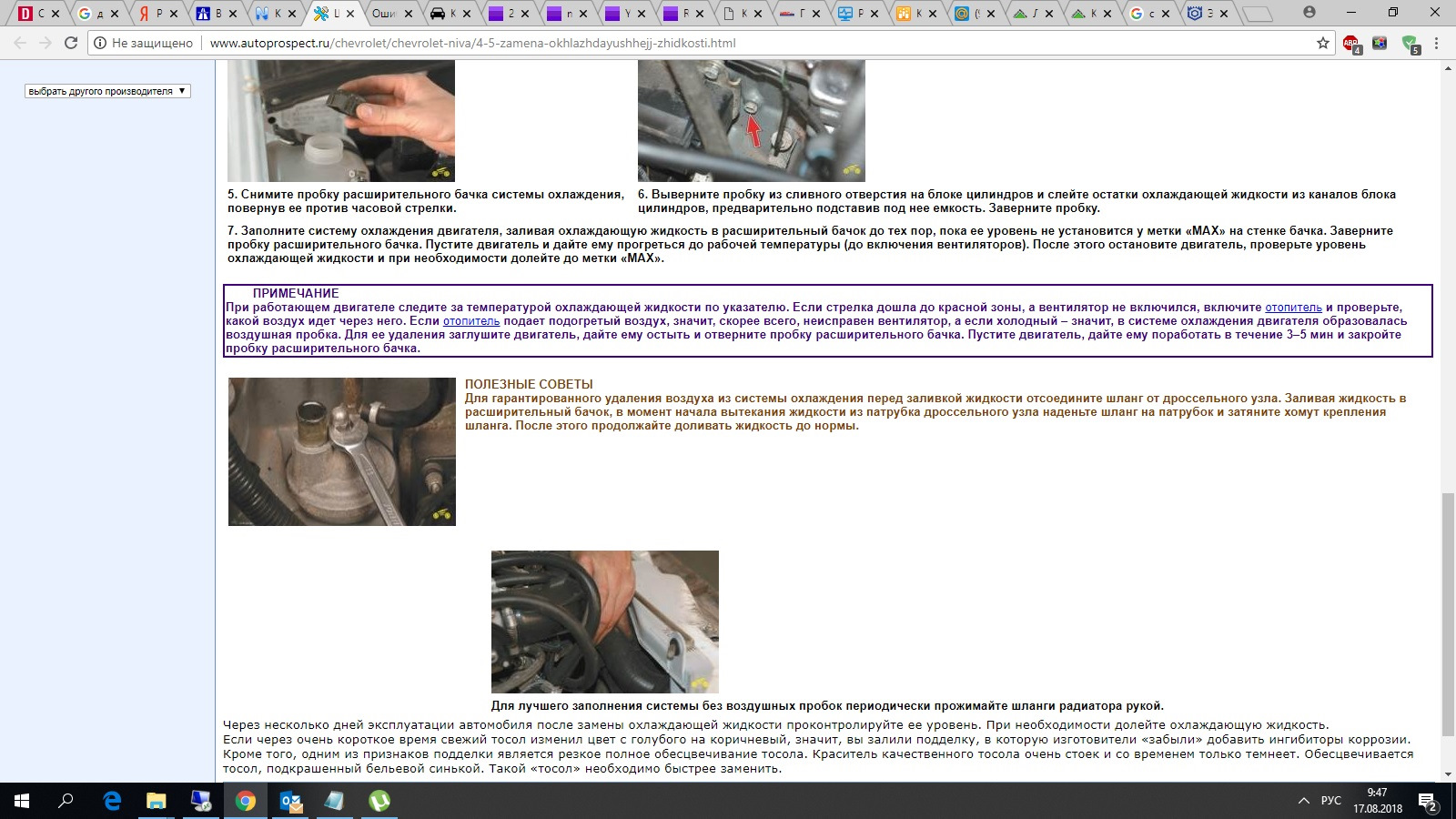Click the throttle hose wrench photo
Image resolution: width=1456 pixels, height=819 pixels.
[x=341, y=451]
